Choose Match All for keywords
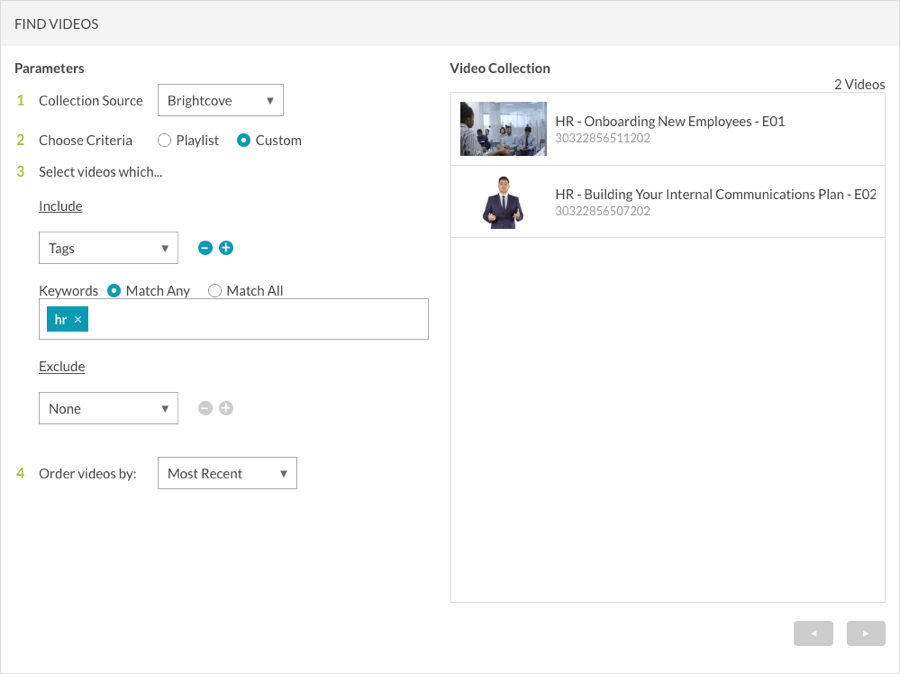The width and height of the screenshot is (900, 674). pyautogui.click(x=215, y=290)
